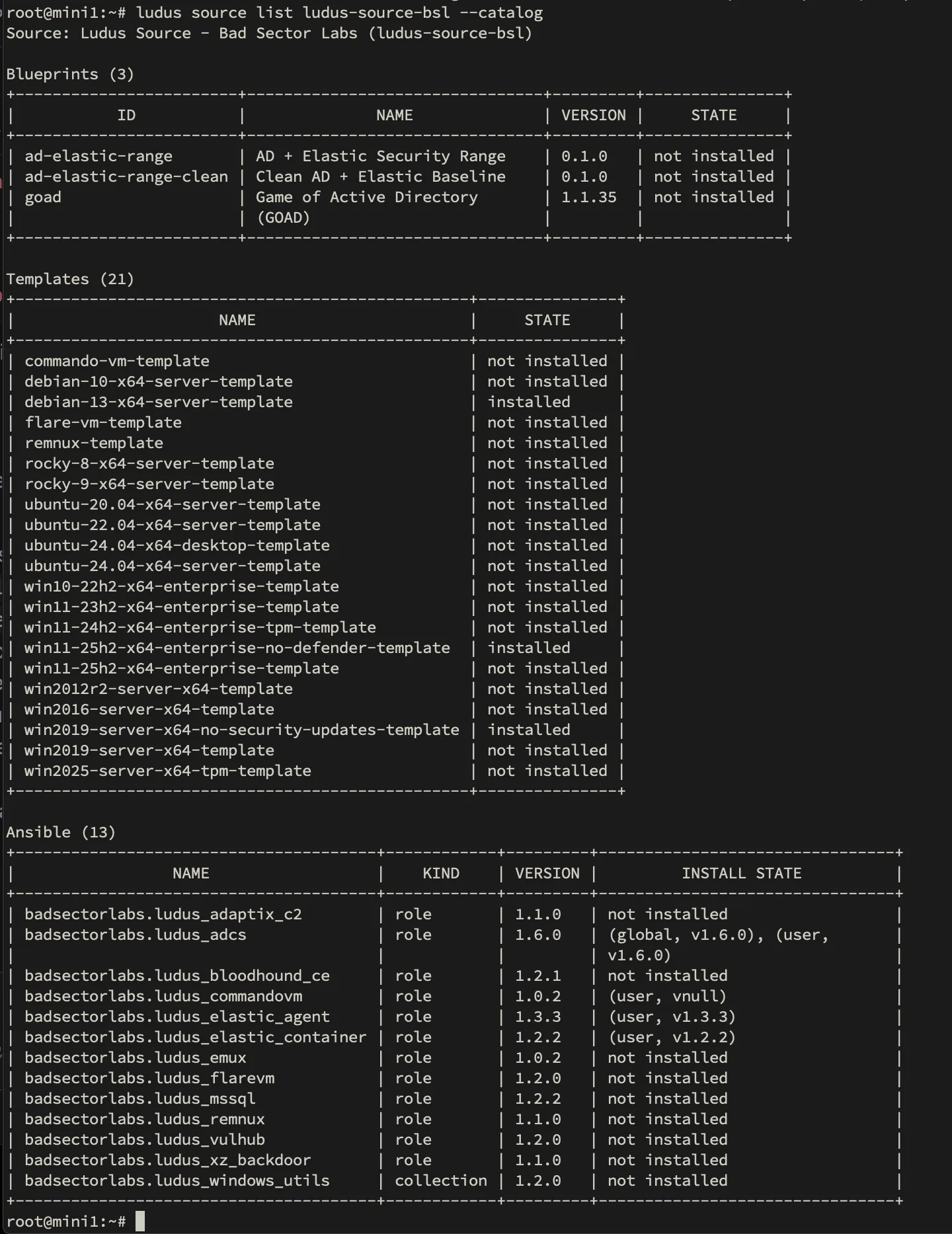Viewport: 952px width, 1234px height.
Task: Click 'badsectorlabs.ludus_vulhub' role name
Action: [x=145, y=1140]
